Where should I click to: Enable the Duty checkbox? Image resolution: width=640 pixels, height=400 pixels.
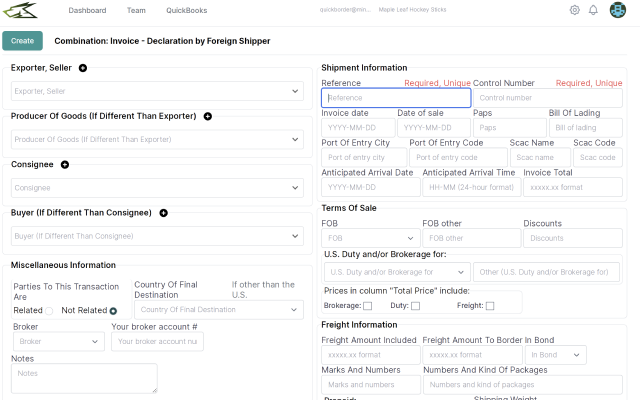coord(416,306)
